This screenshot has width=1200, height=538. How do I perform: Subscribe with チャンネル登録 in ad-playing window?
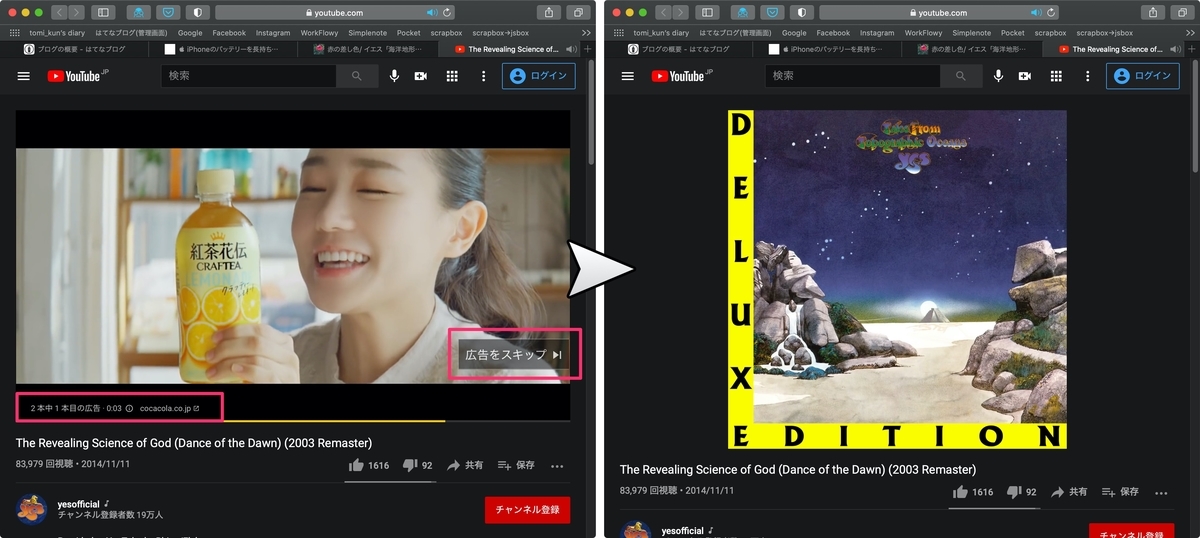coord(527,509)
